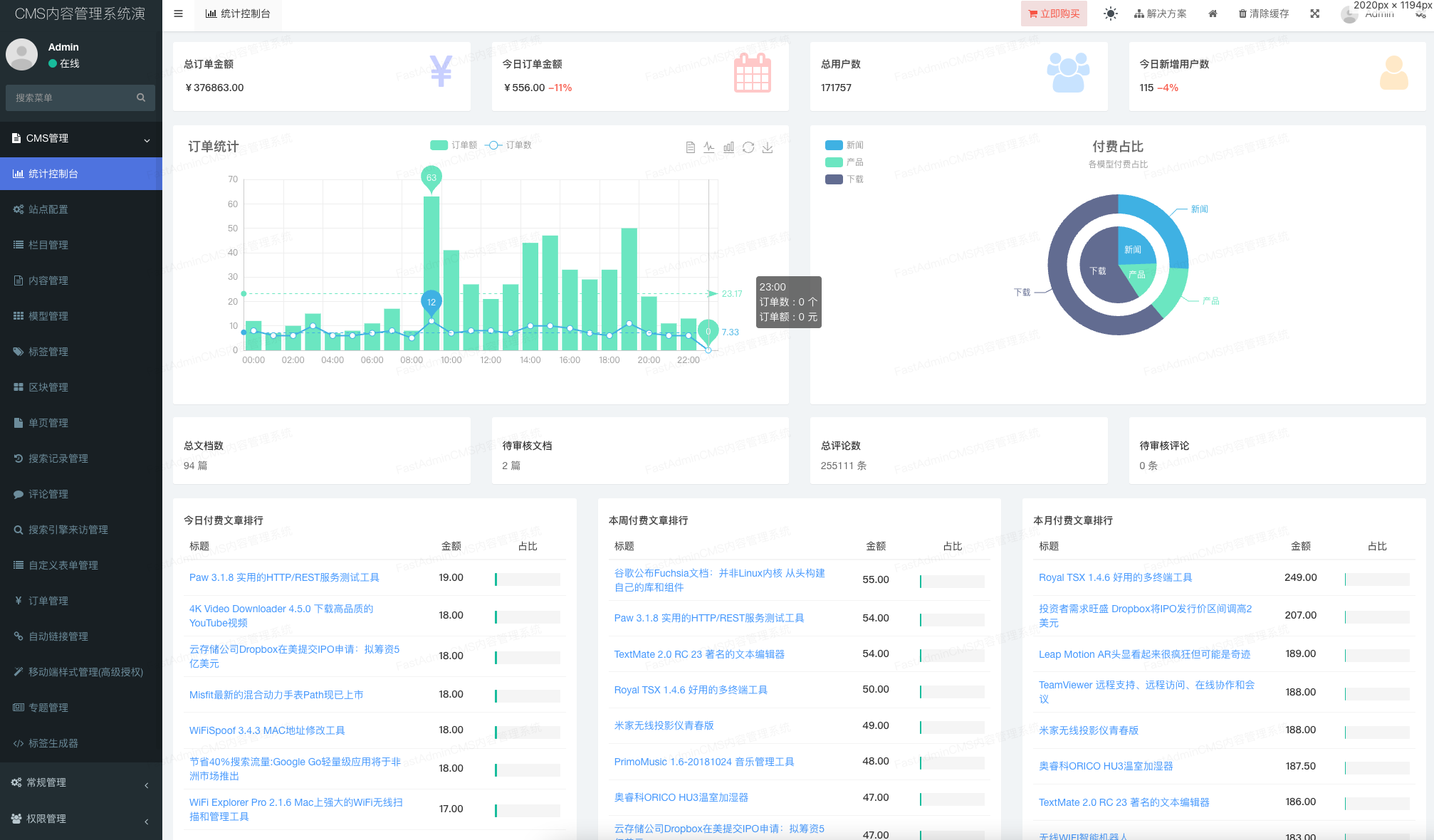Select the 统计控制台 tab at top

point(238,14)
